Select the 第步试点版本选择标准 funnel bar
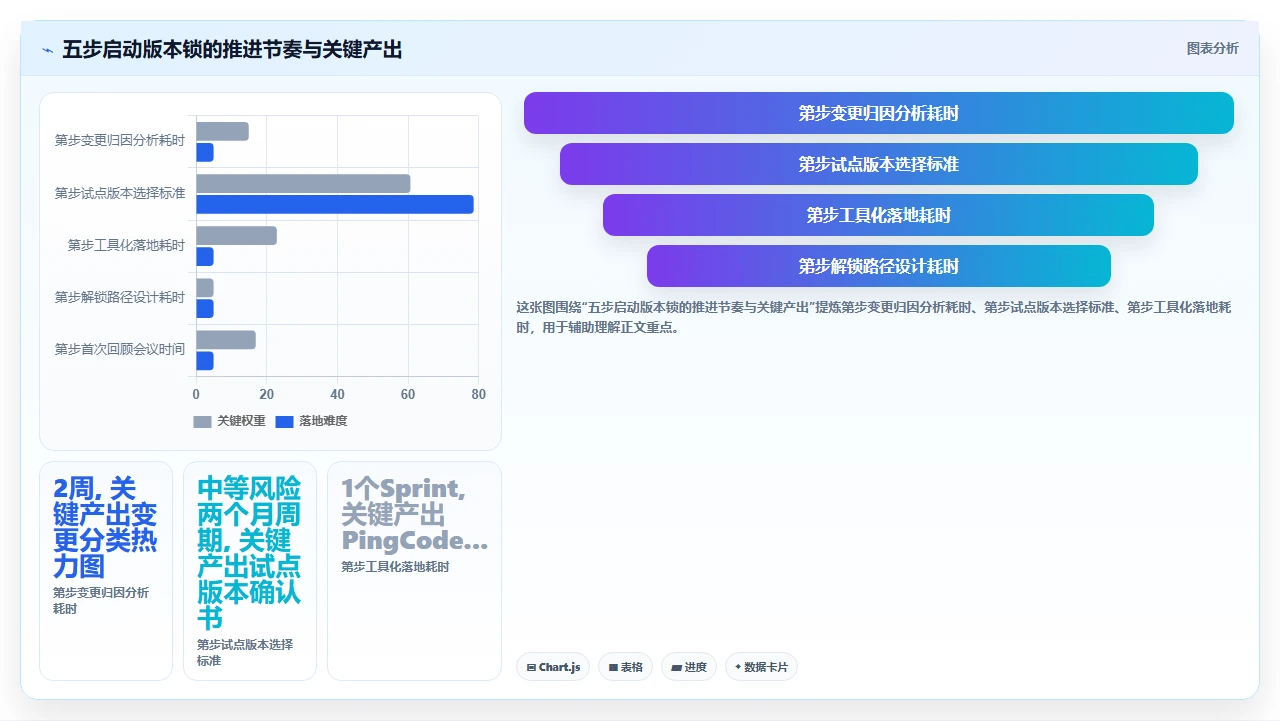Viewport: 1280px width, 721px height. pyautogui.click(x=878, y=164)
